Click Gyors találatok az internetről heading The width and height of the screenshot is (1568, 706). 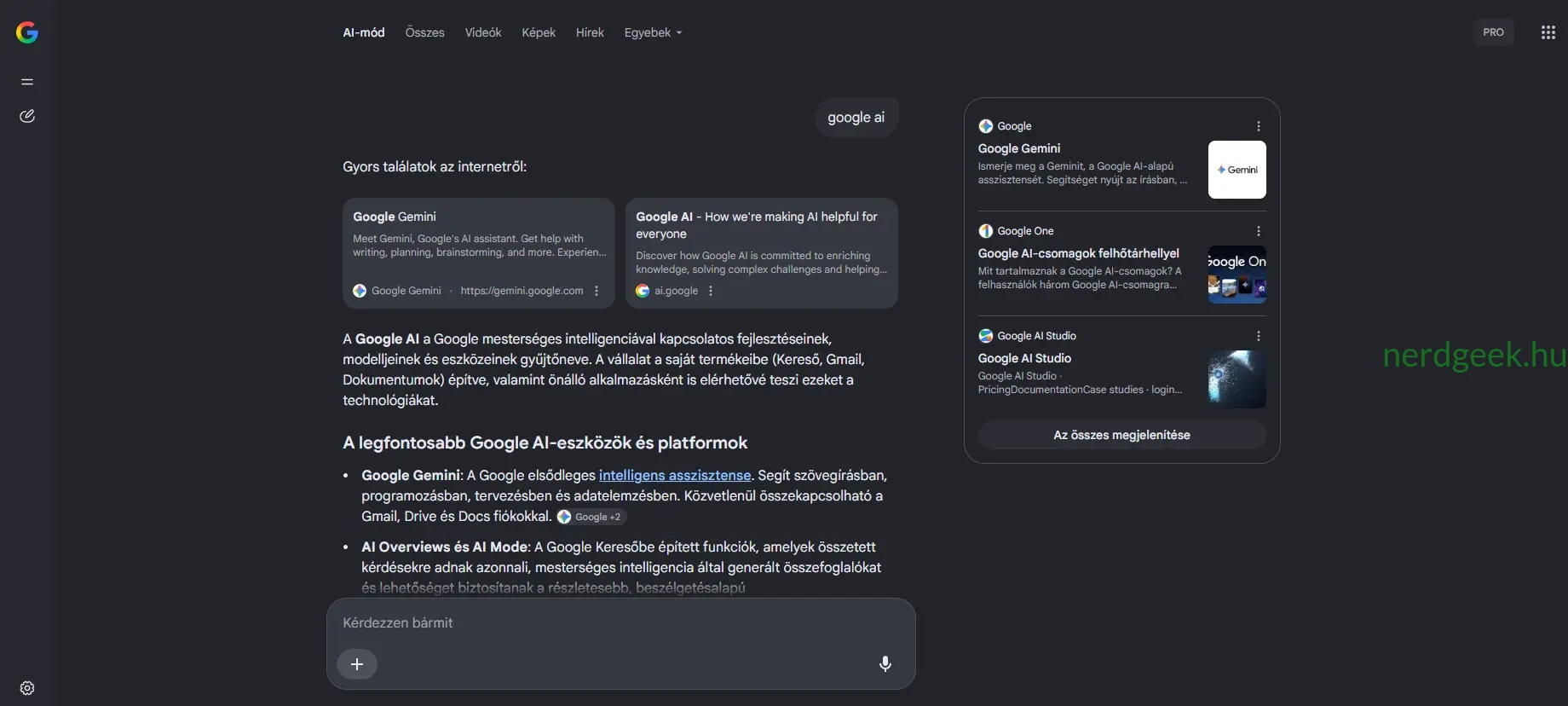[x=435, y=166]
